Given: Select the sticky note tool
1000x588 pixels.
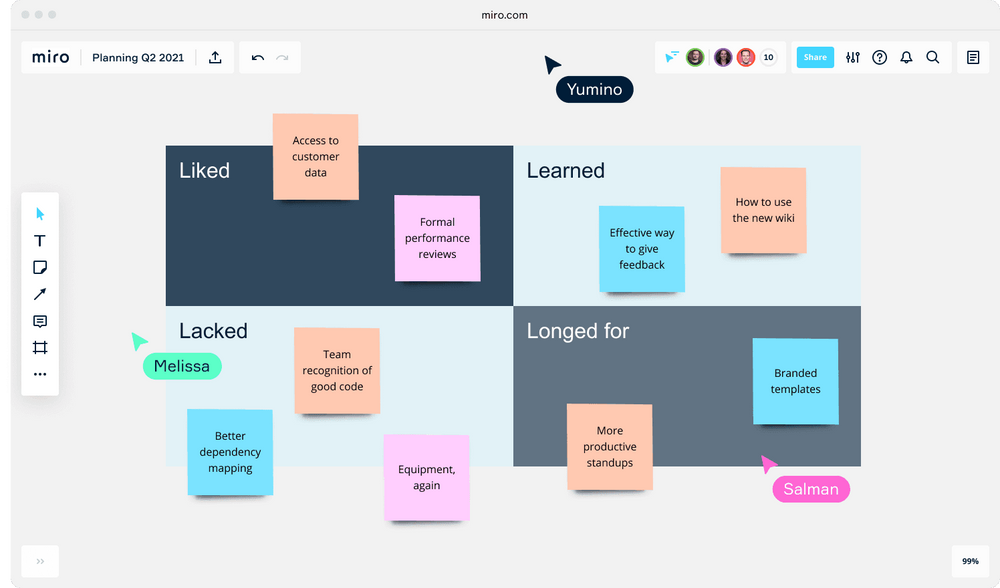Looking at the screenshot, I should coord(40,267).
